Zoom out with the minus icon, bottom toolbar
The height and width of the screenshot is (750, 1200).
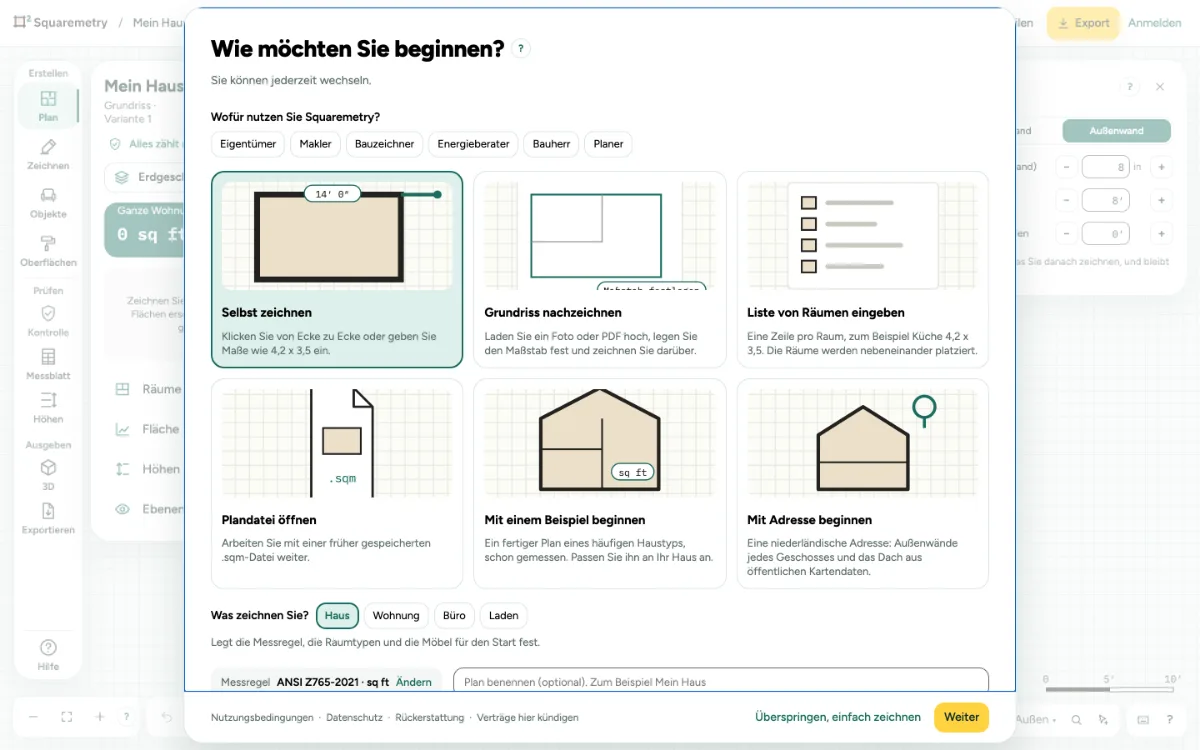33,717
